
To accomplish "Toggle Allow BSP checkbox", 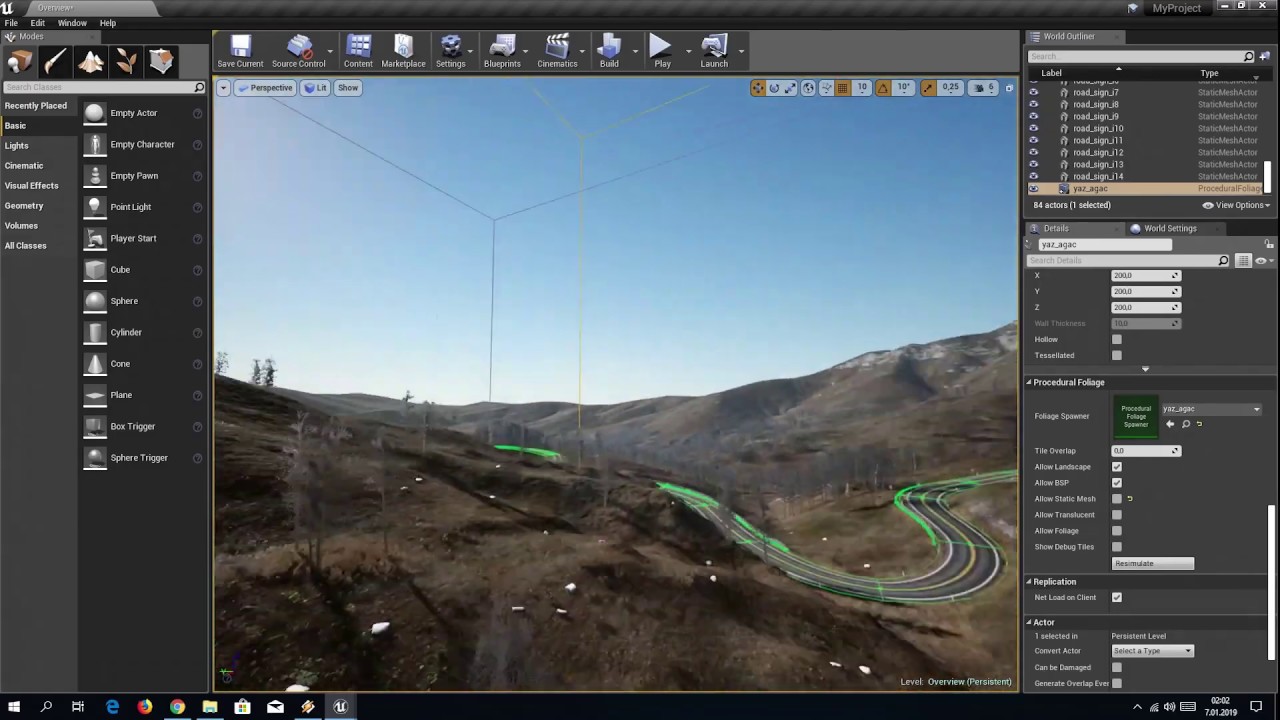I will pos(1117,483).
